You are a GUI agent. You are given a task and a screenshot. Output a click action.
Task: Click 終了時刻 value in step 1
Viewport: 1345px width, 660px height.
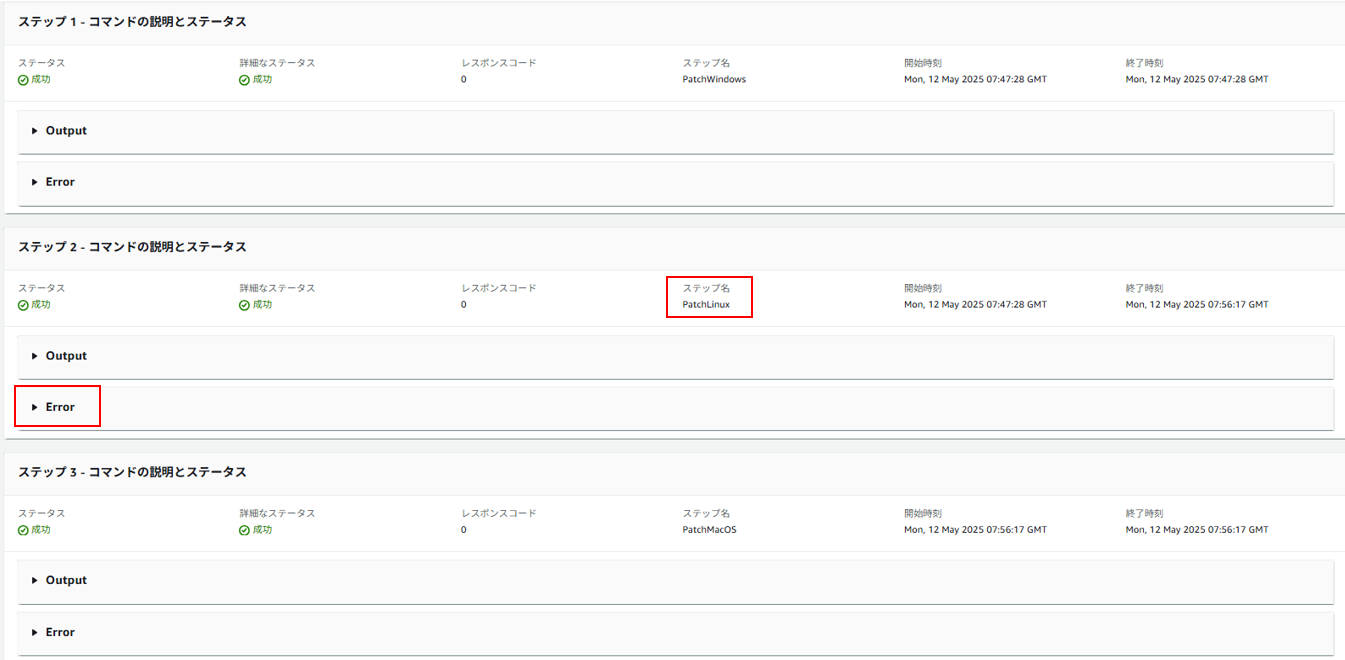tap(1197, 80)
